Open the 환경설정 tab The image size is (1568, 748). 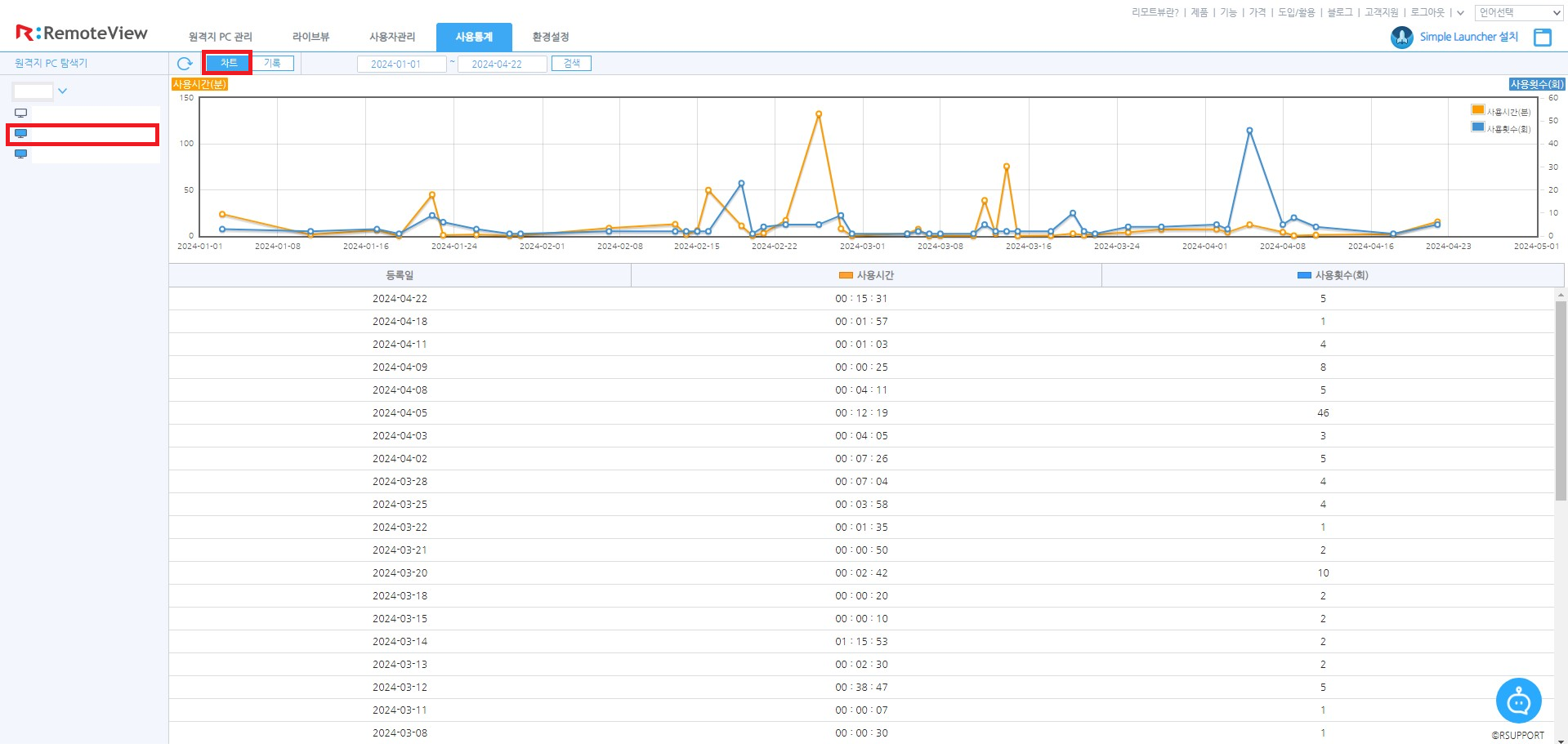click(550, 38)
